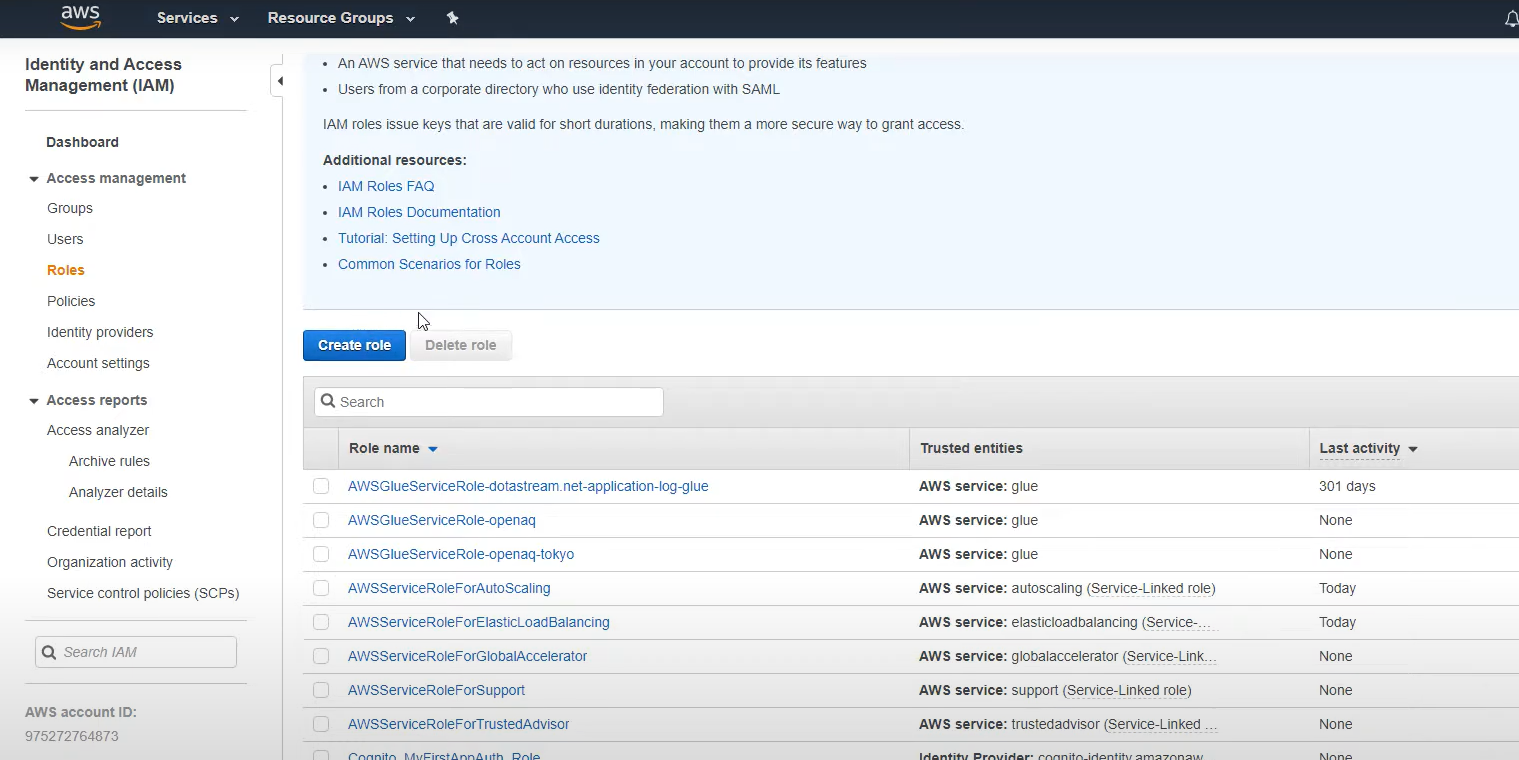Open Access analyzer in sidebar
Viewport: 1519px width, 760px height.
[x=98, y=430]
